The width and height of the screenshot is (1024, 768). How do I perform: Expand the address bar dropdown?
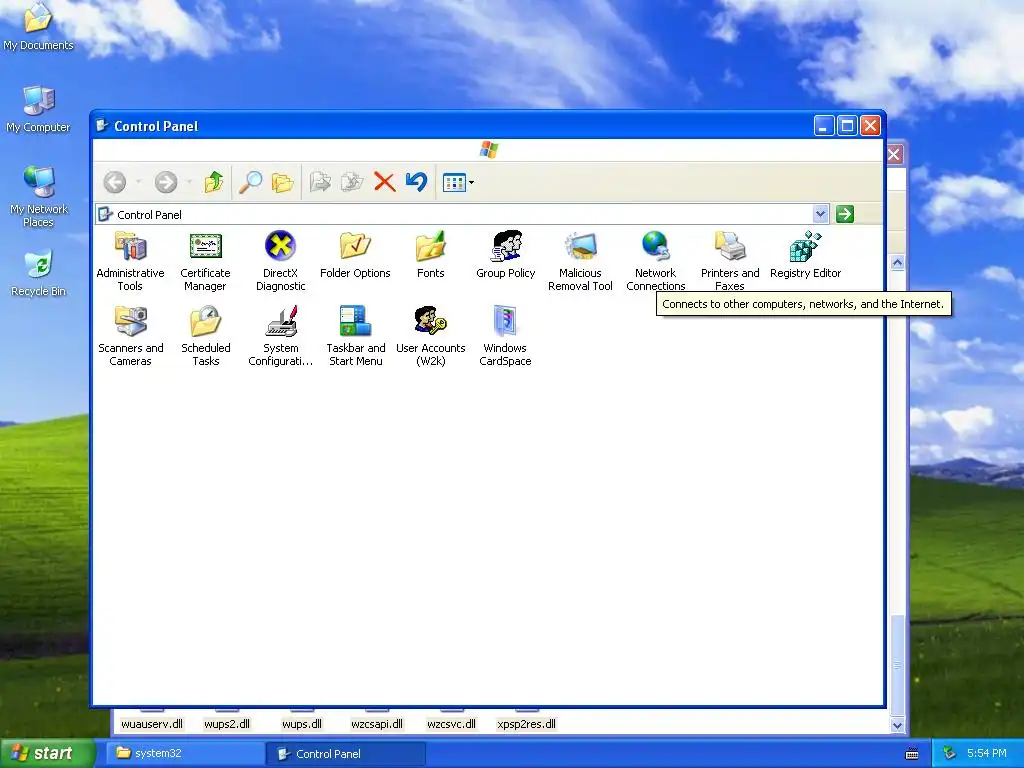pos(821,214)
